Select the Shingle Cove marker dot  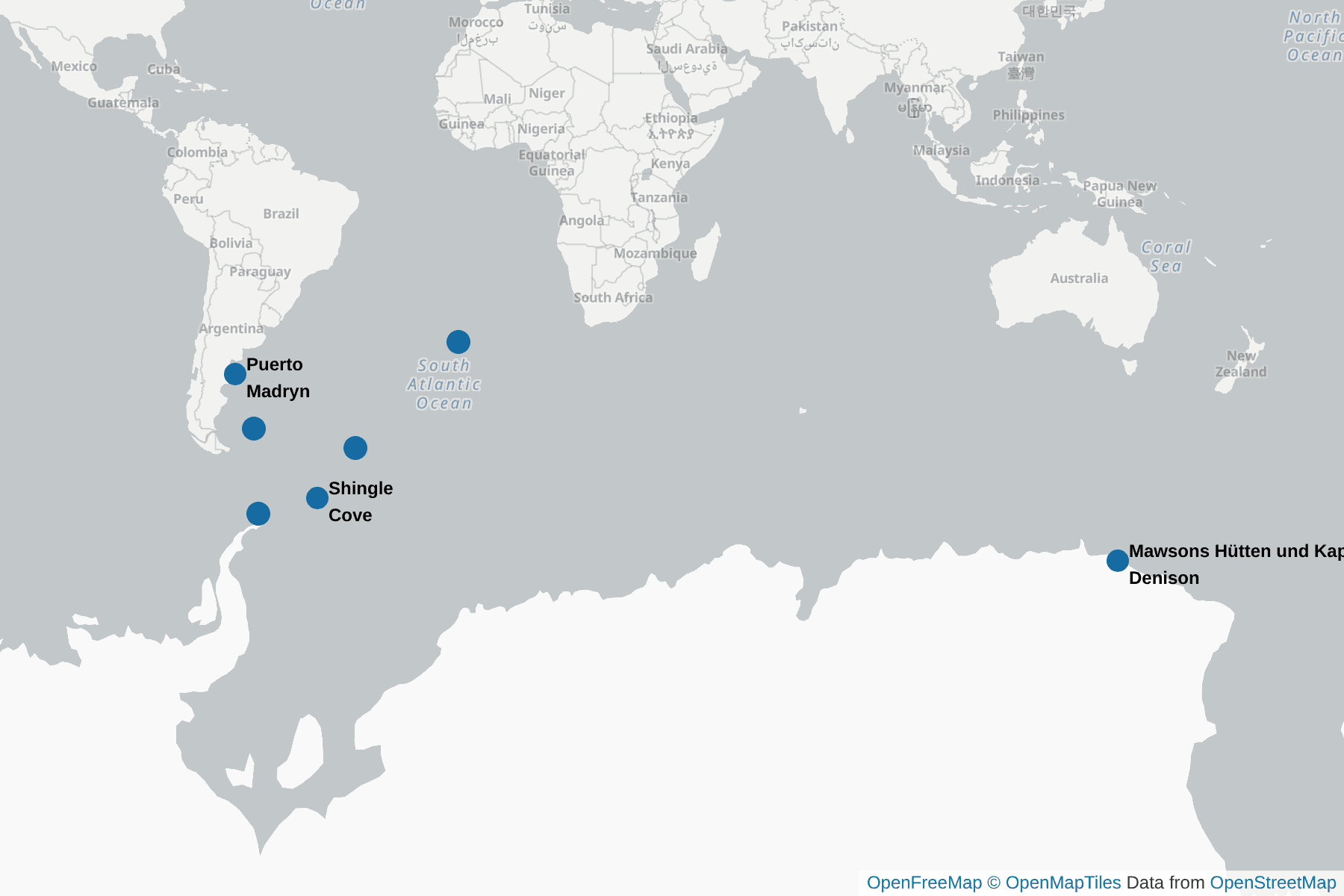[317, 497]
